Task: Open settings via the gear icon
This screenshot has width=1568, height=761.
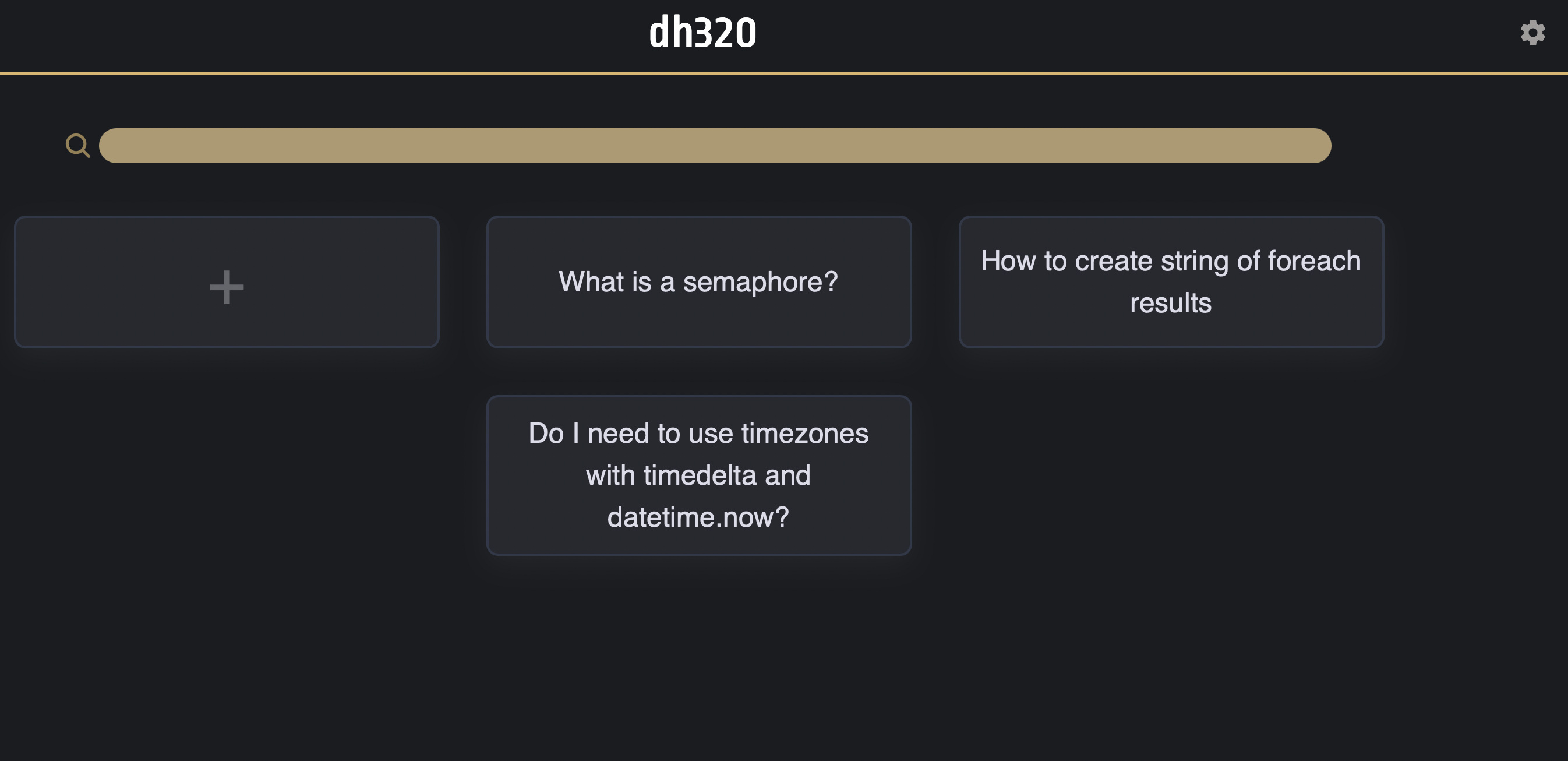Action: click(1532, 33)
